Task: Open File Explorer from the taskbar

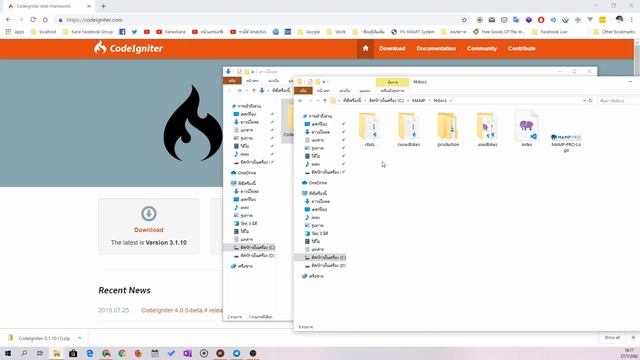Action: 56,353
